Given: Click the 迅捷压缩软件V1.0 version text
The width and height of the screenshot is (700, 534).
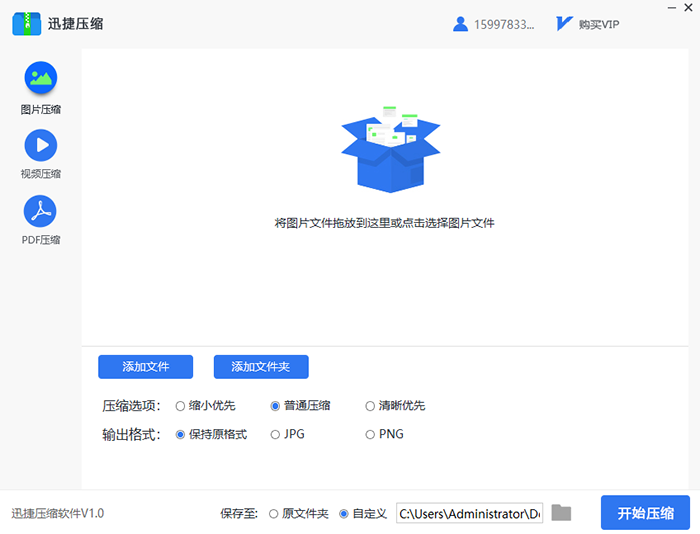Looking at the screenshot, I should click(x=58, y=513).
